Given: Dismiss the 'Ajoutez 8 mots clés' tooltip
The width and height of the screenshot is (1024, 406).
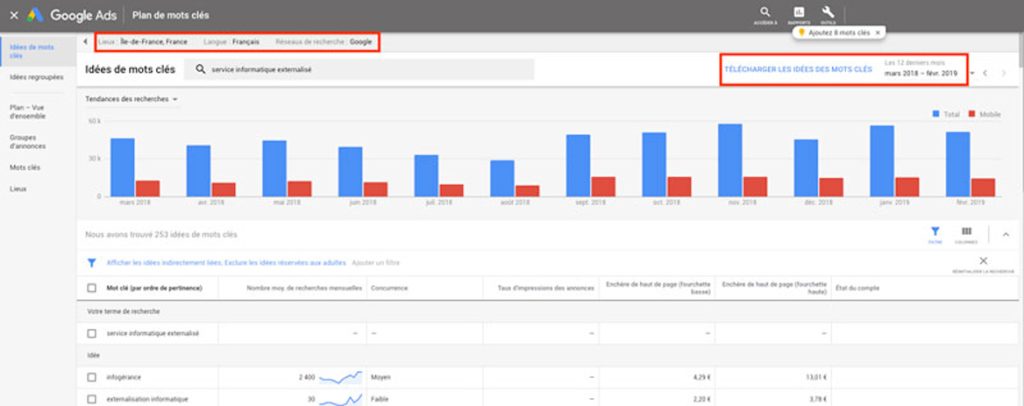Looking at the screenshot, I should click(877, 32).
